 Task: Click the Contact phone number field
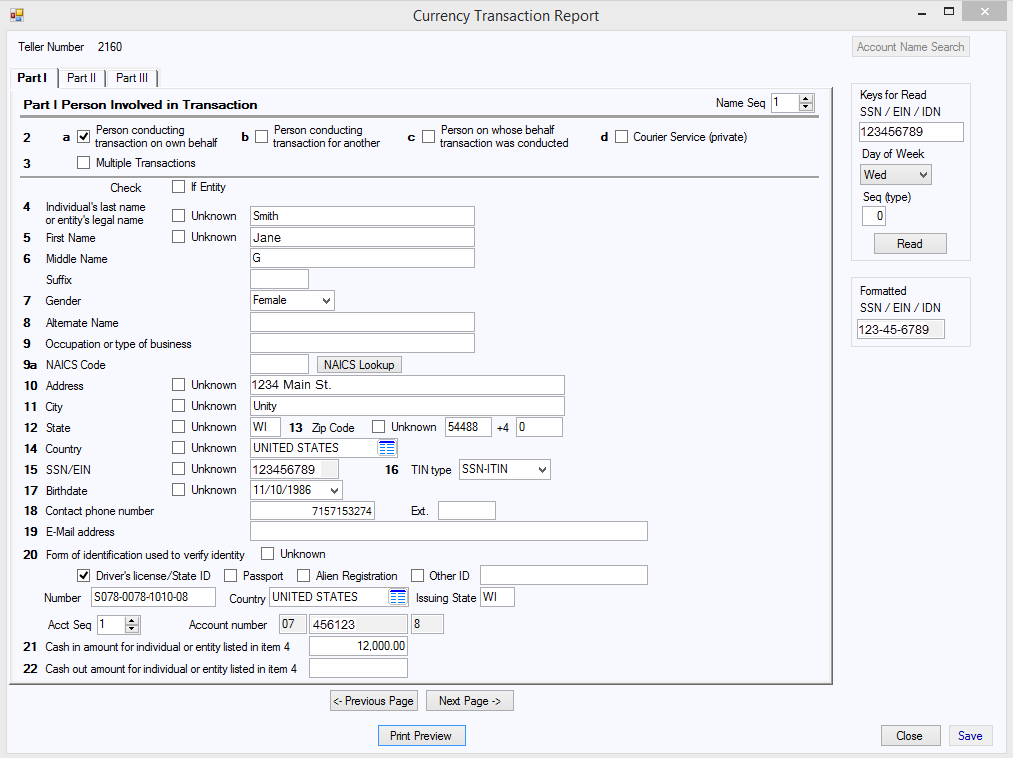[x=312, y=511]
